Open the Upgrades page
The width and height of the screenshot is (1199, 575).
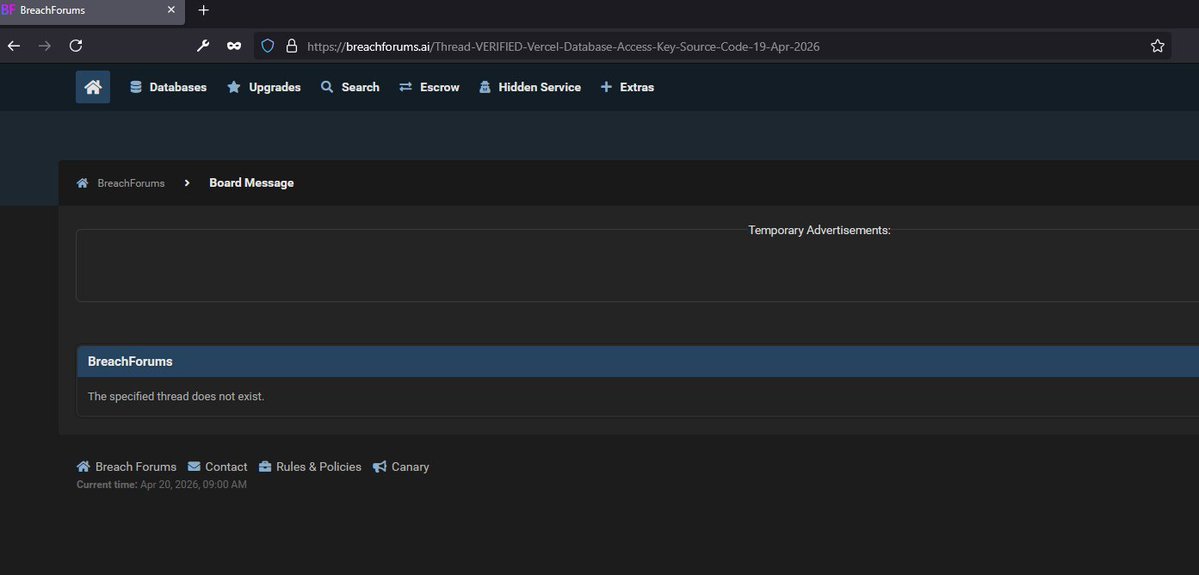264,87
